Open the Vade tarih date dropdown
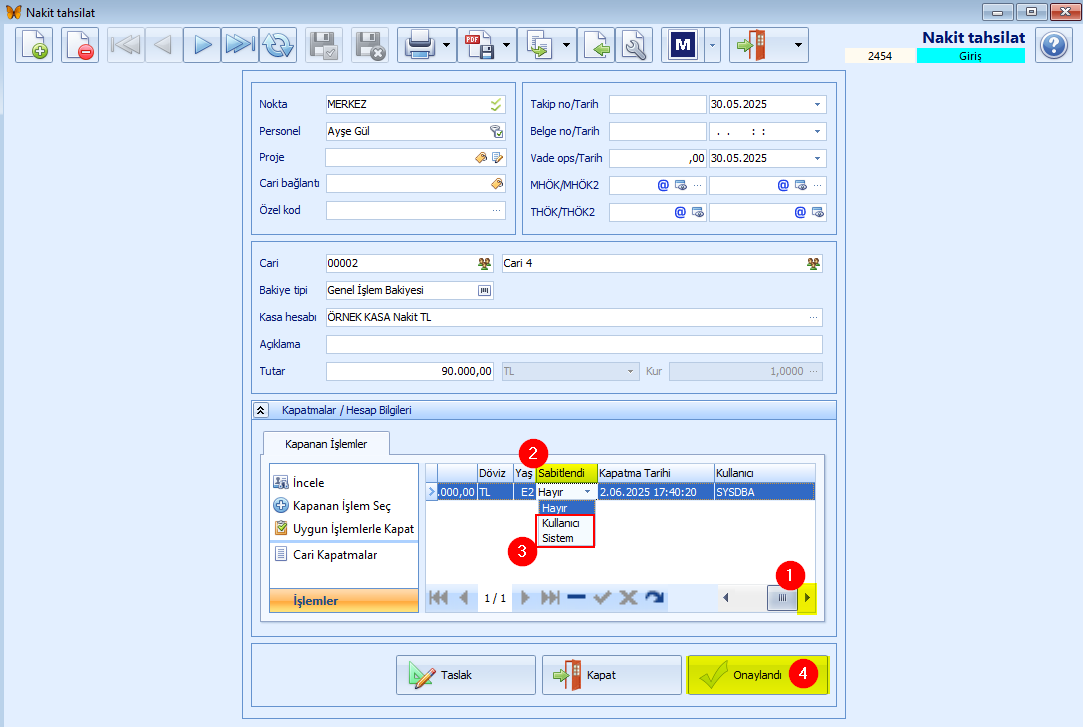 pyautogui.click(x=818, y=158)
